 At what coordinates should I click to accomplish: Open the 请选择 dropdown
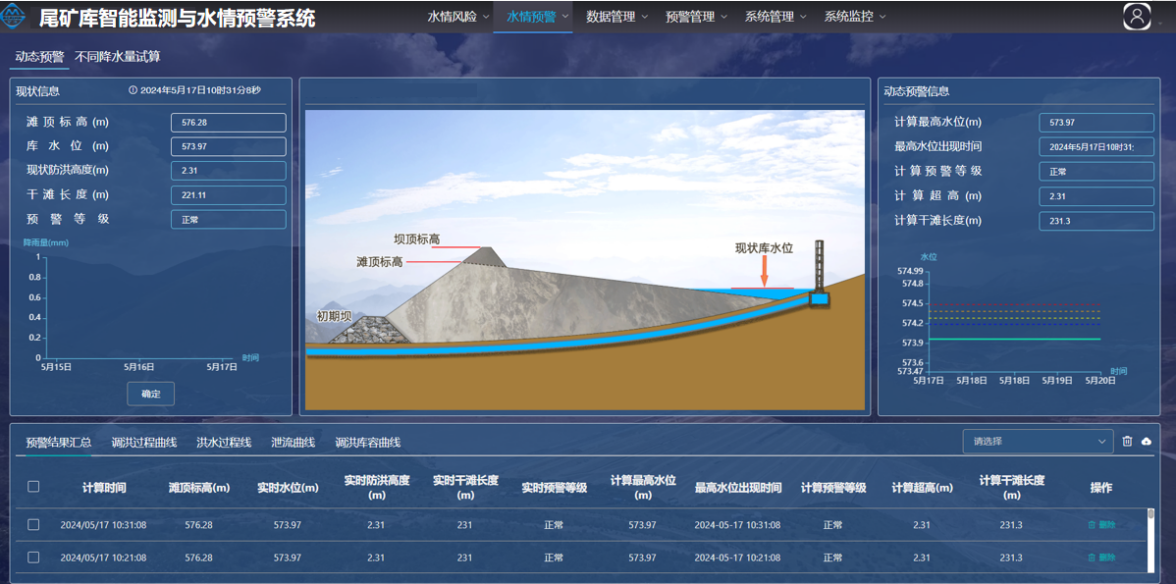pos(1037,441)
